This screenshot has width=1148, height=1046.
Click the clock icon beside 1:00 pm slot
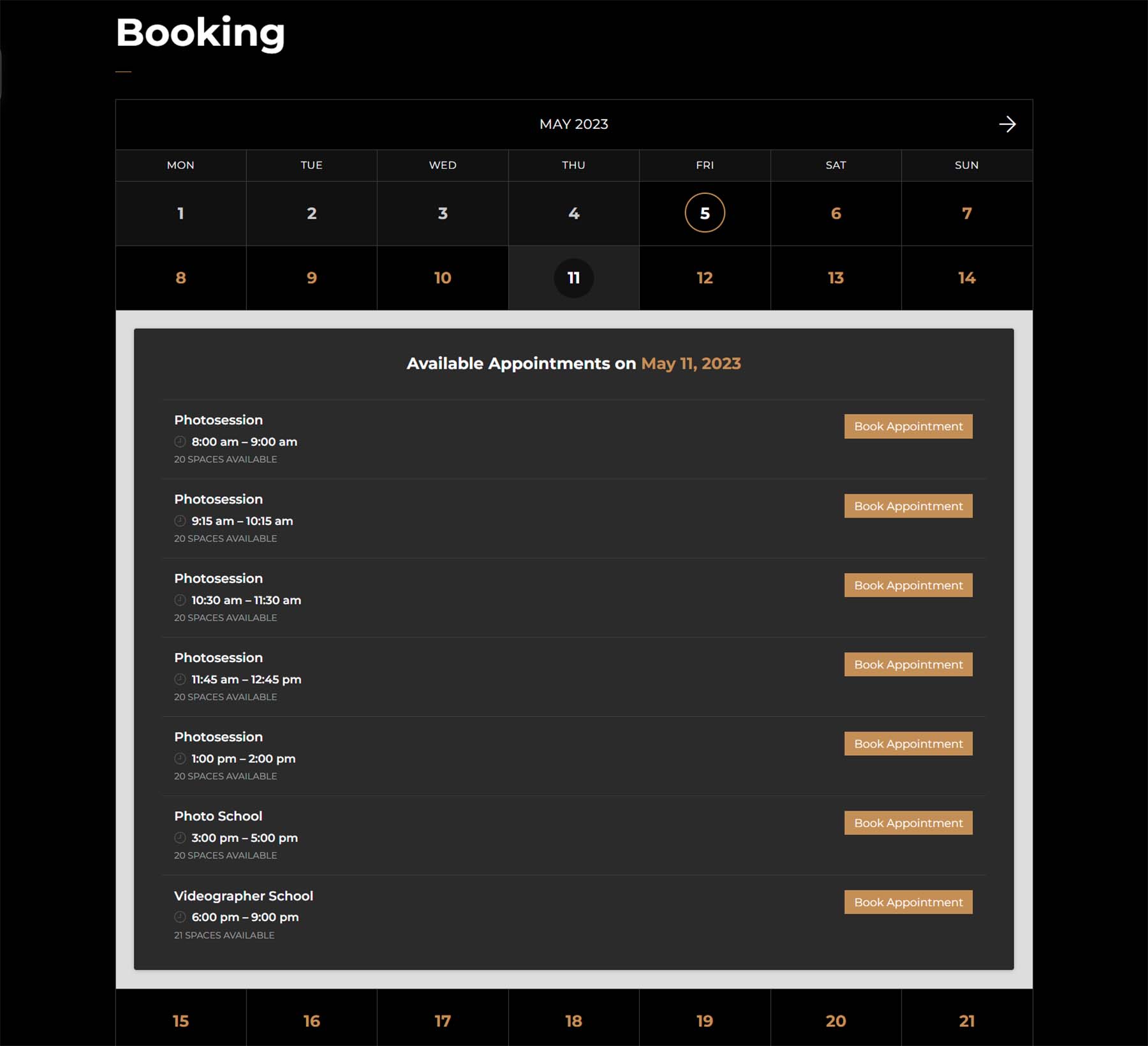pos(180,758)
